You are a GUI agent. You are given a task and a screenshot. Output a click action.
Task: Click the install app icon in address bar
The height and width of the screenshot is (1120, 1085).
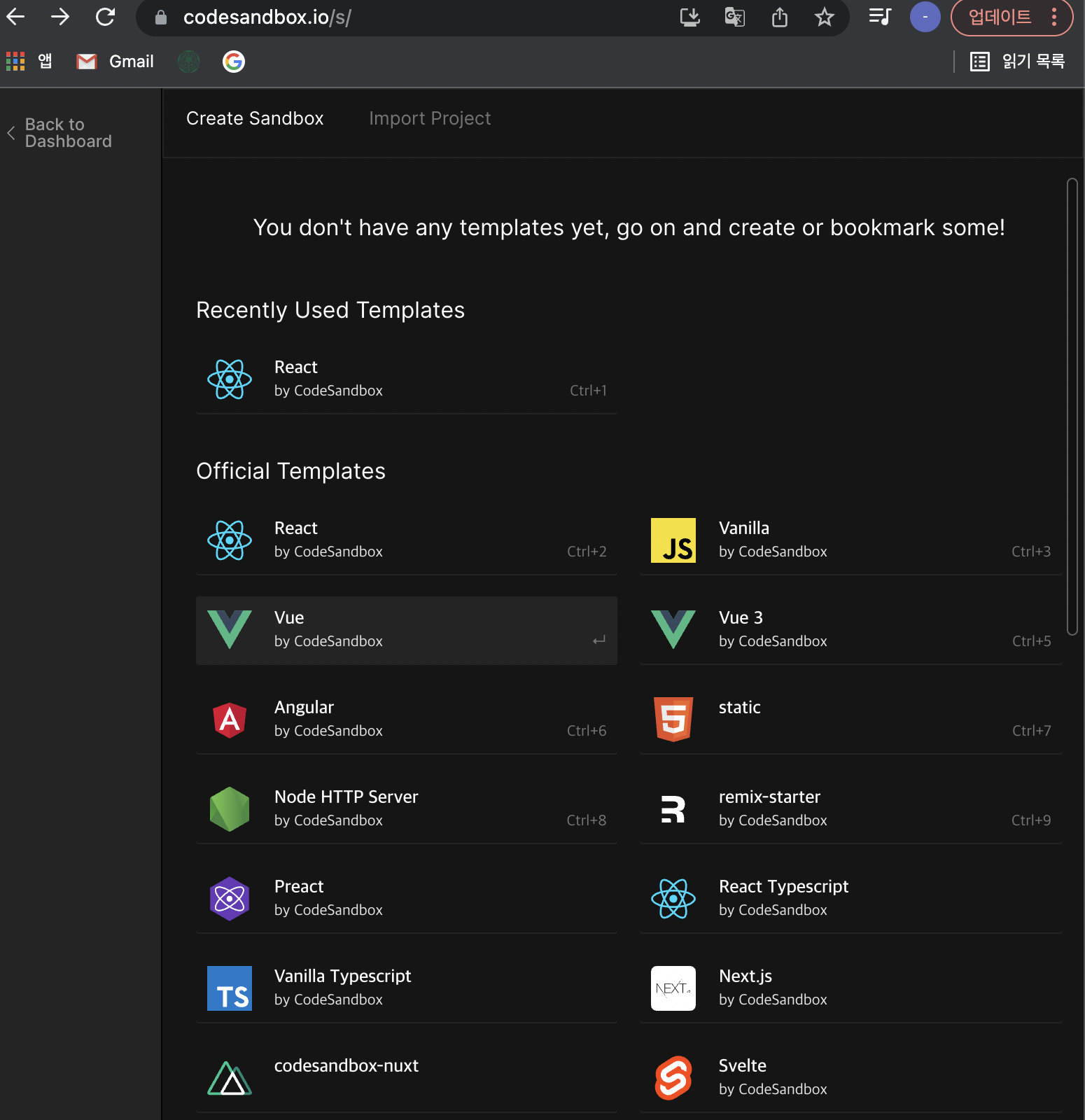point(690,17)
